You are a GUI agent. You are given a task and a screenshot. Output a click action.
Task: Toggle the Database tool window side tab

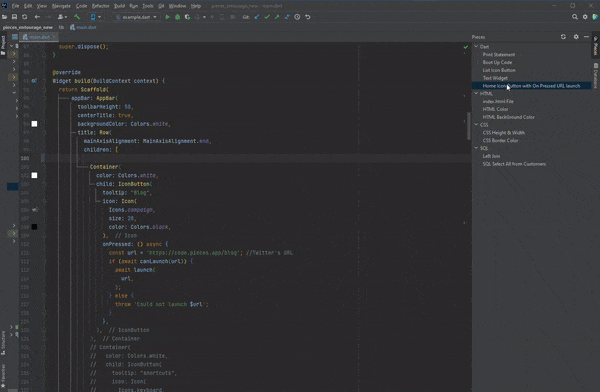(596, 75)
